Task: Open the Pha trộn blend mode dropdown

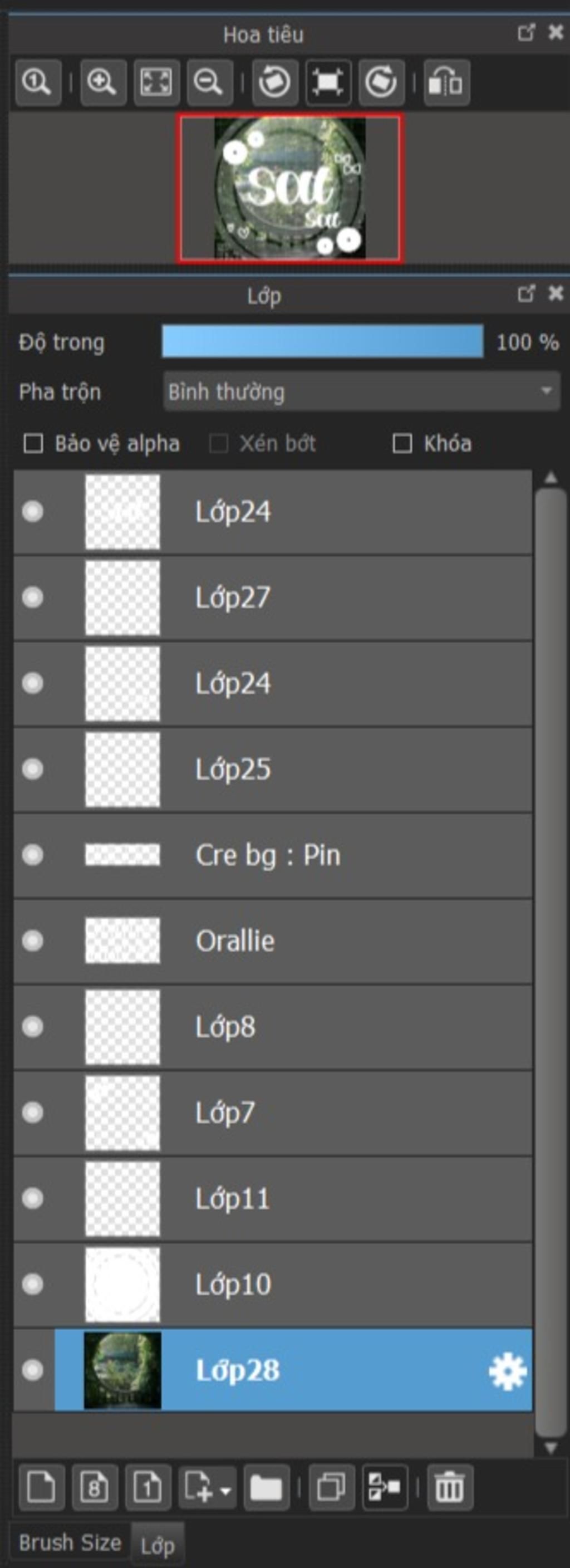Action: [x=362, y=391]
